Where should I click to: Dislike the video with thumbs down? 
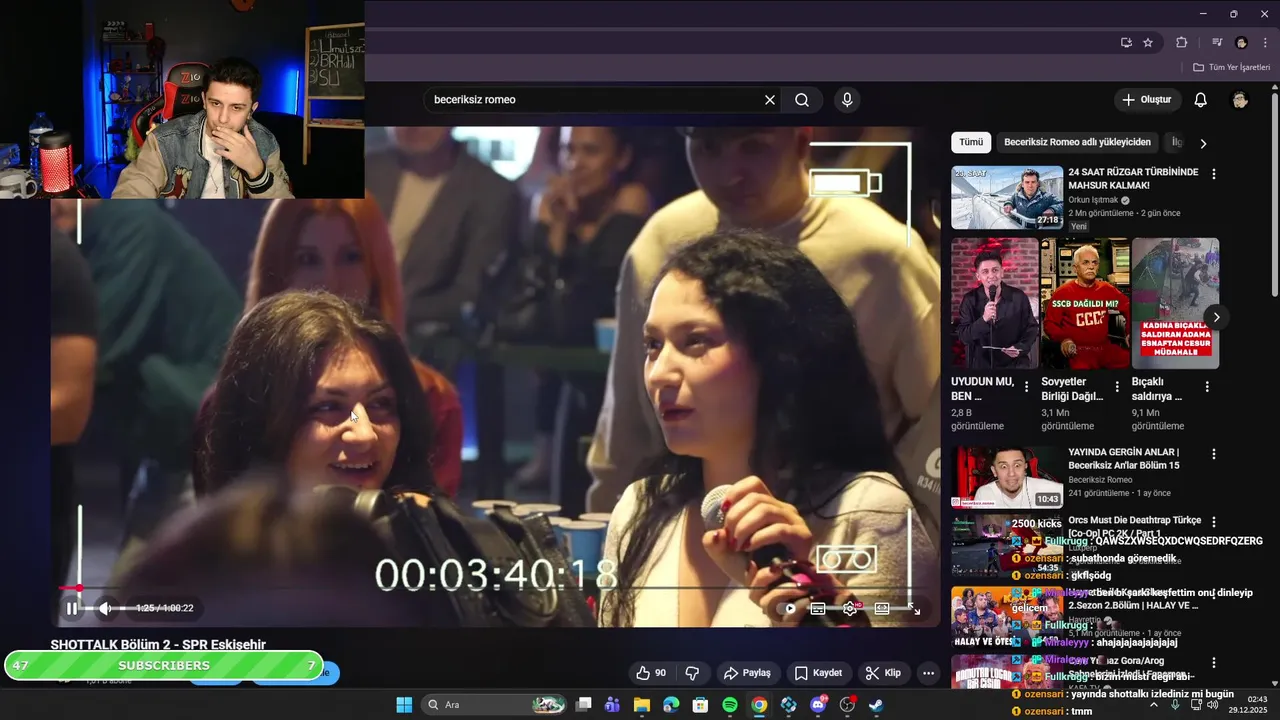click(x=691, y=673)
